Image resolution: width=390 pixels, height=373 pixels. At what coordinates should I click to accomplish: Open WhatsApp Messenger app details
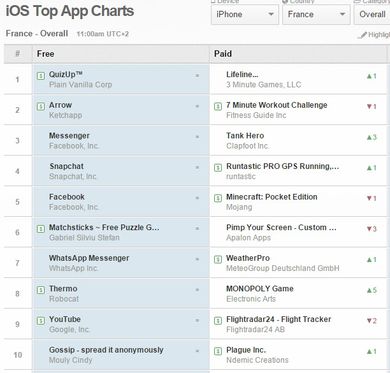coord(89,258)
